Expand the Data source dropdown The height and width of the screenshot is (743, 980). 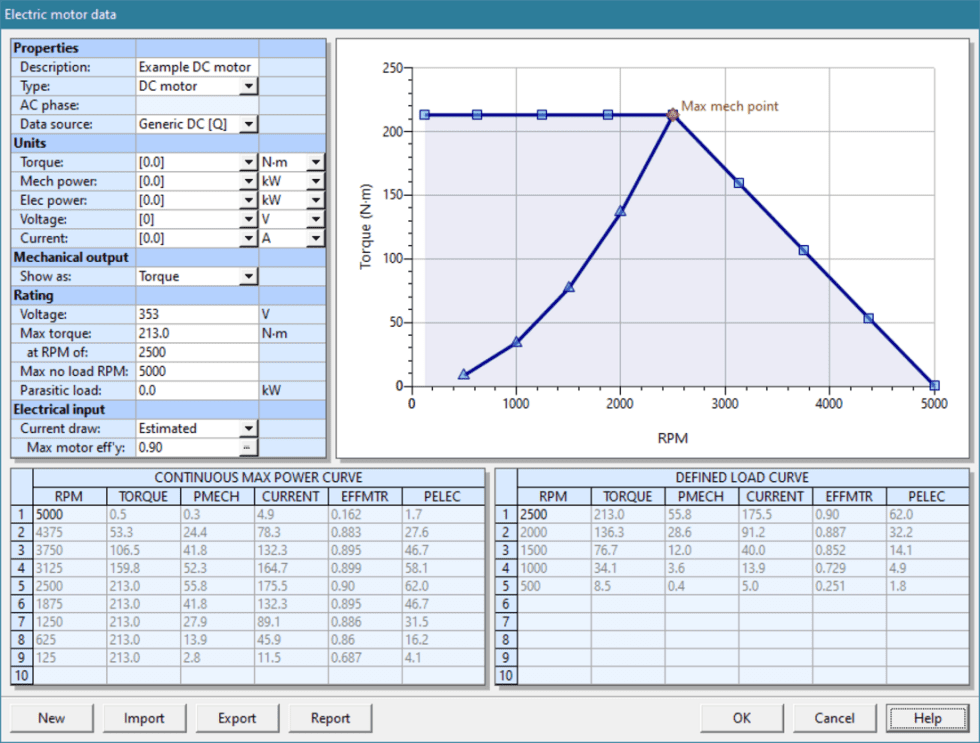pos(248,124)
